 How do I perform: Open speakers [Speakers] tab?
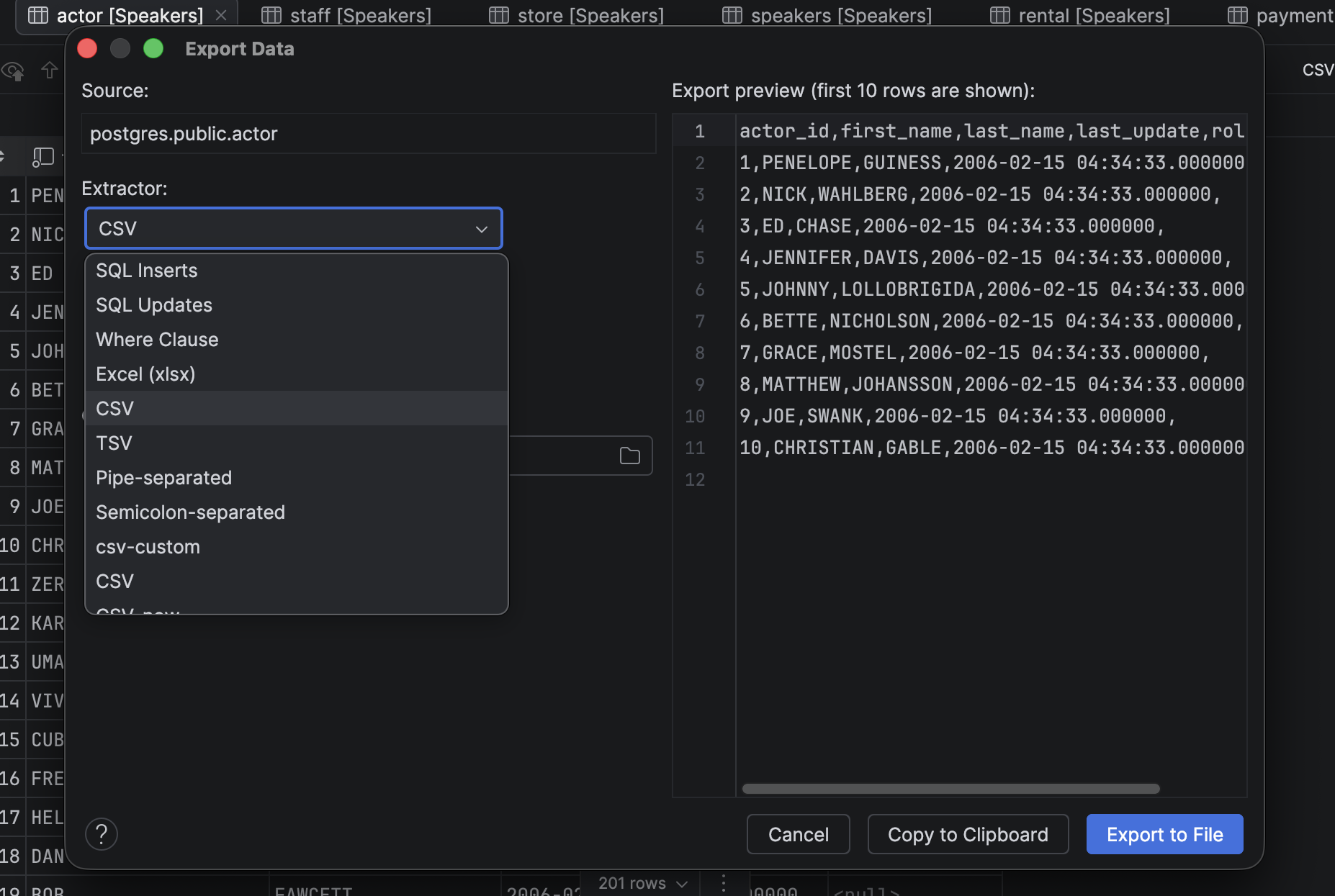827,15
